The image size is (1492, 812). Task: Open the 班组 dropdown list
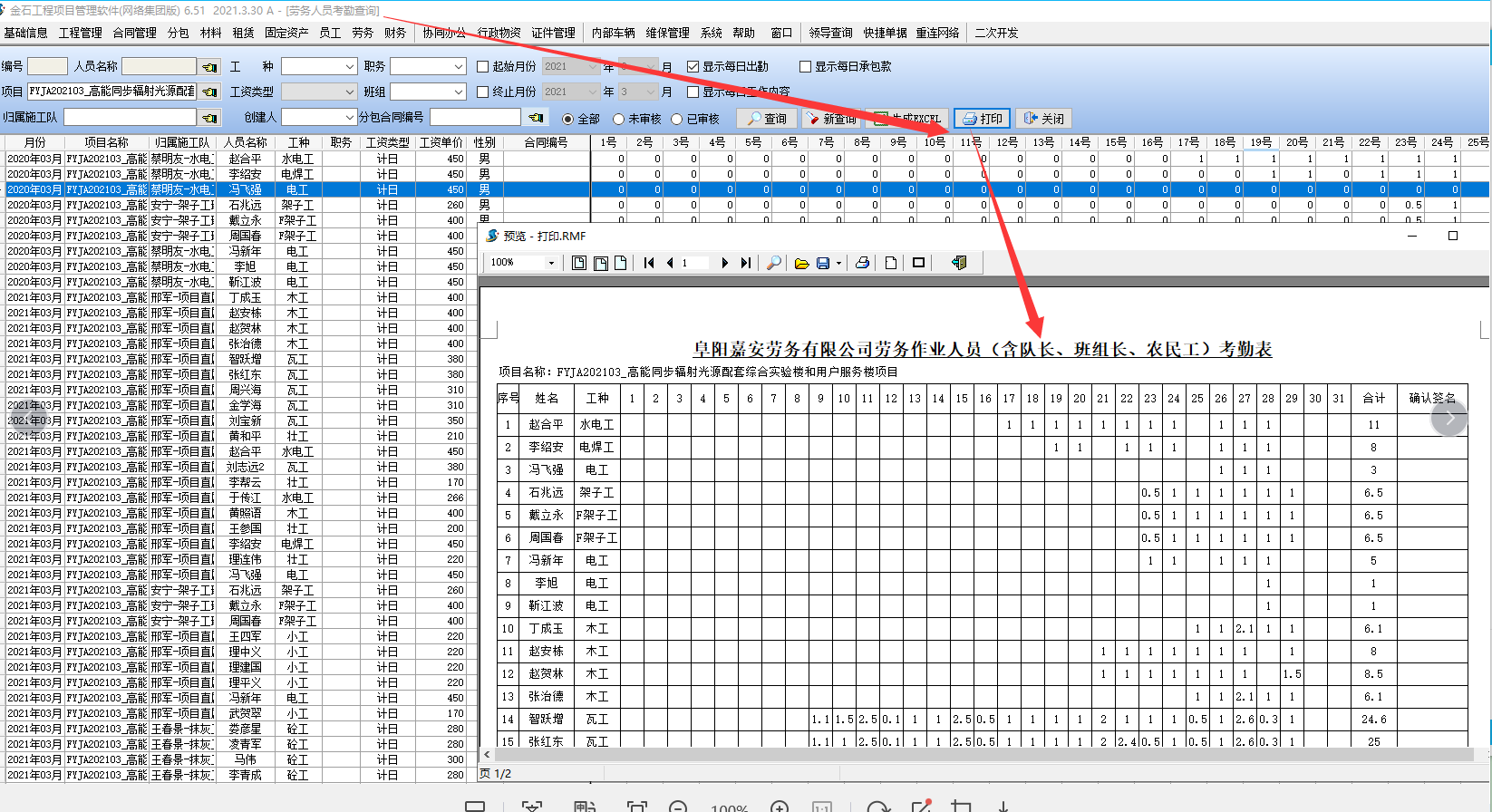(x=458, y=92)
